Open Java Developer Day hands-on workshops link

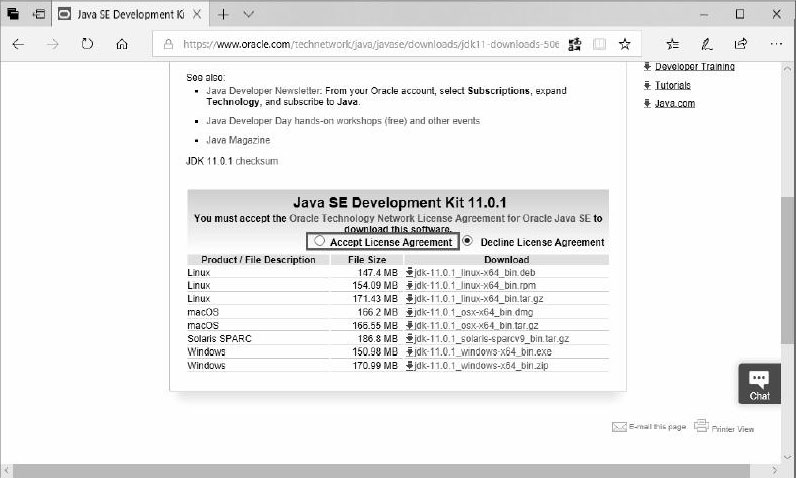coord(343,121)
